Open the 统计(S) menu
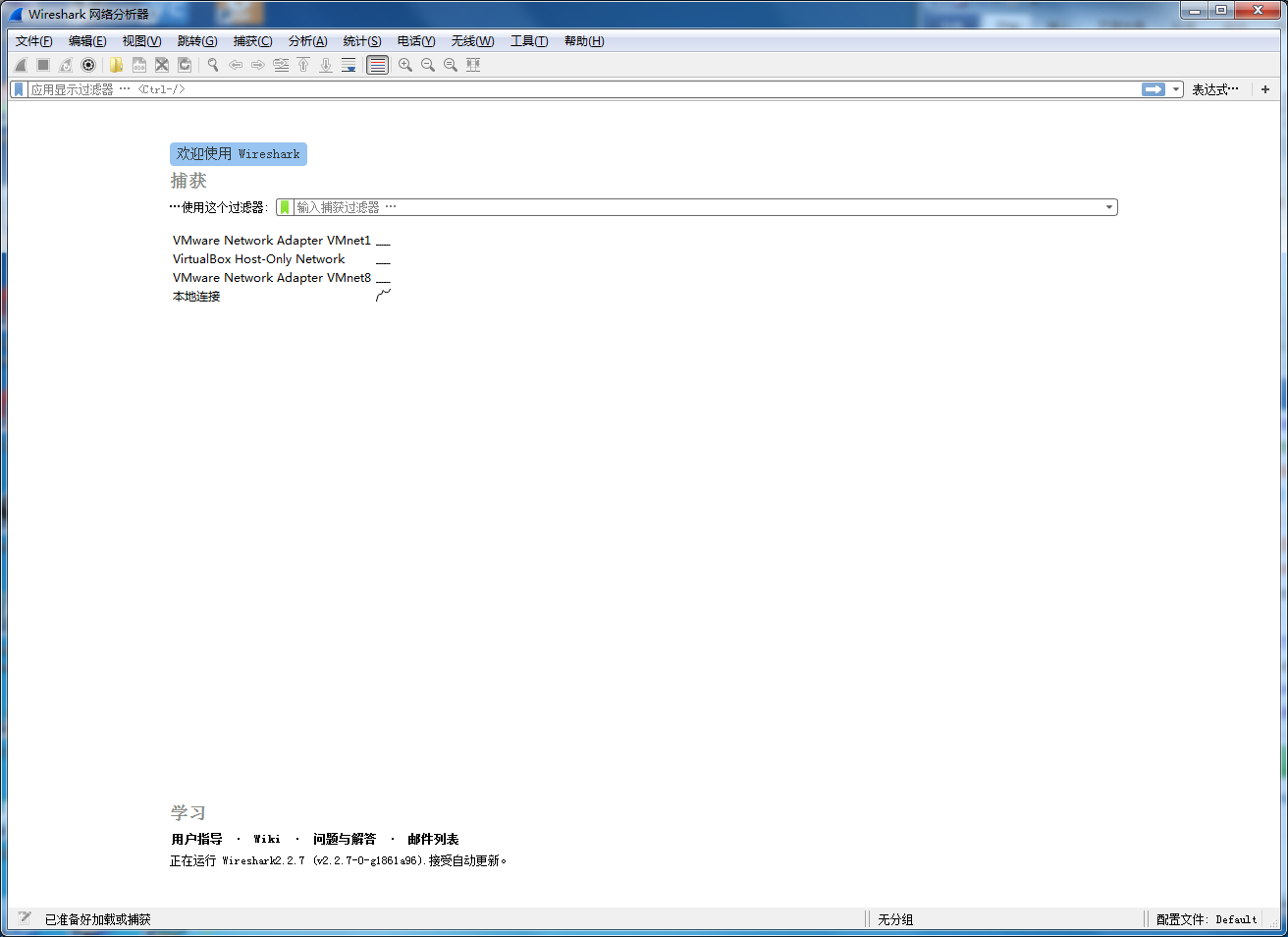Screen dimensions: 1288x937 [362, 41]
